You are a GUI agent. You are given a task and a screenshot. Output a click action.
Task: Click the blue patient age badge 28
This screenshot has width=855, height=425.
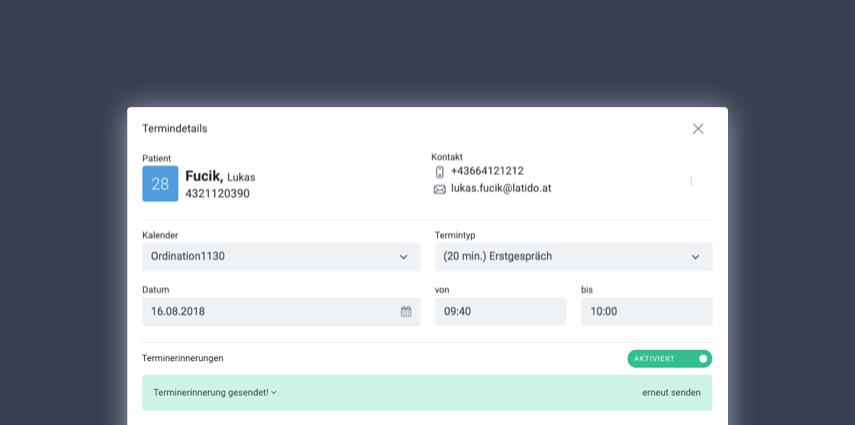(x=160, y=184)
